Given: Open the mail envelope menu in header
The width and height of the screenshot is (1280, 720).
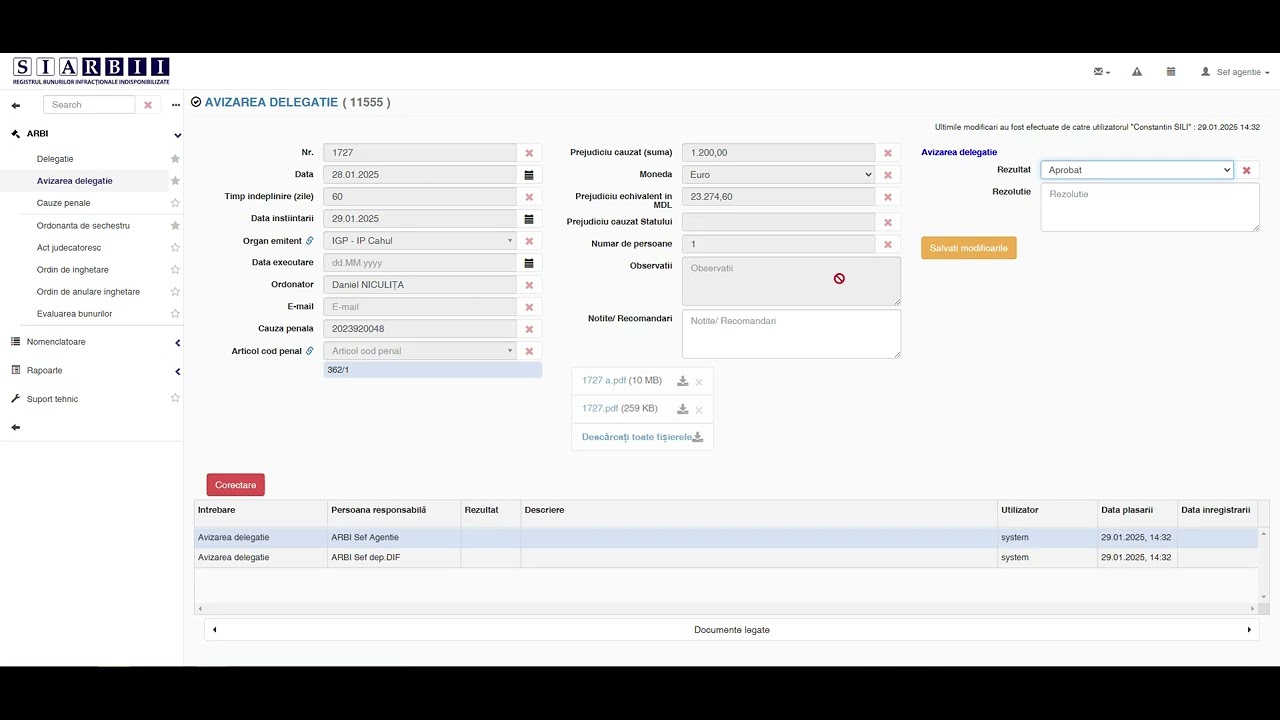Looking at the screenshot, I should [x=1102, y=72].
